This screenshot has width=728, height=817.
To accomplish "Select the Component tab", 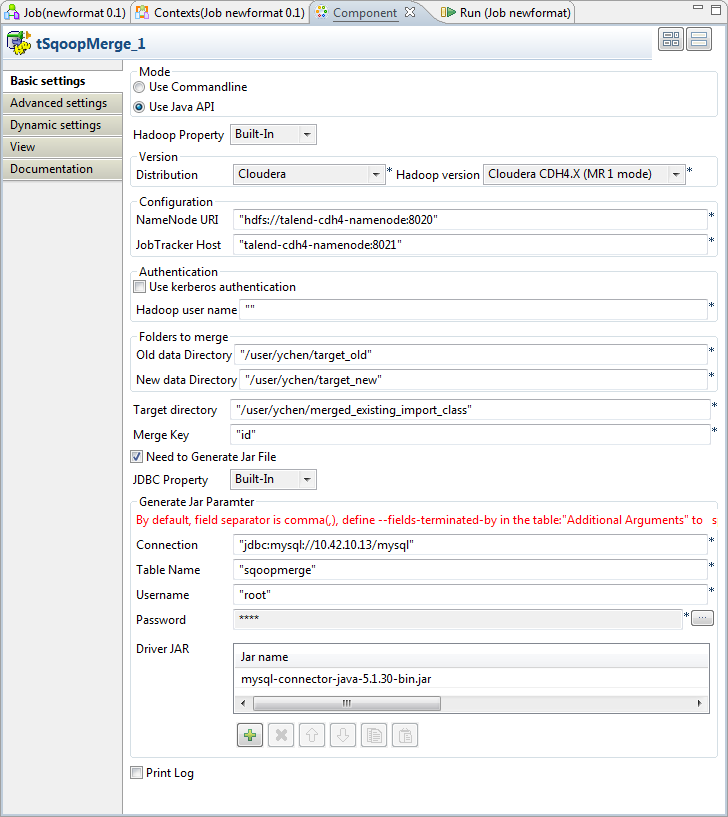I will (365, 13).
